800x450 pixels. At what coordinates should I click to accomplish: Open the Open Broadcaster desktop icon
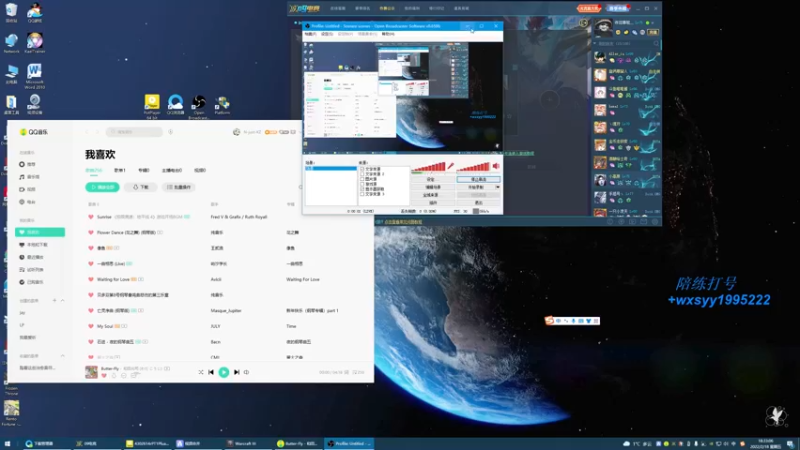(198, 106)
